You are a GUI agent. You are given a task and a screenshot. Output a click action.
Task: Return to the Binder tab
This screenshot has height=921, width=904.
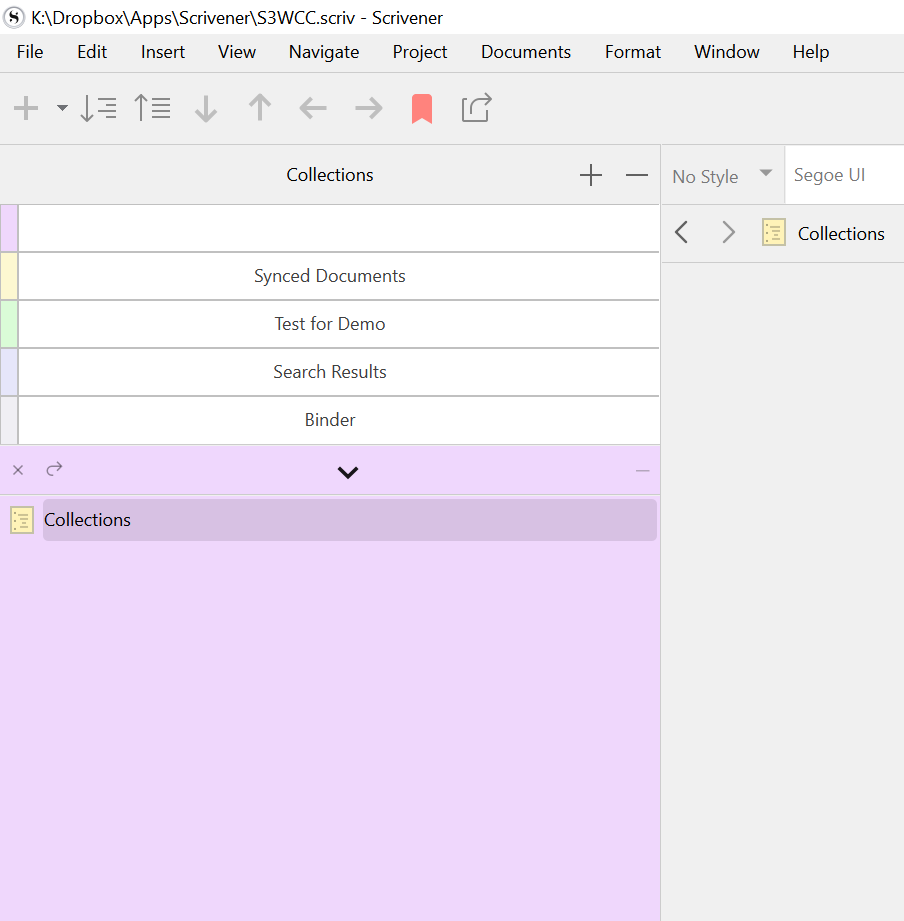click(x=339, y=420)
